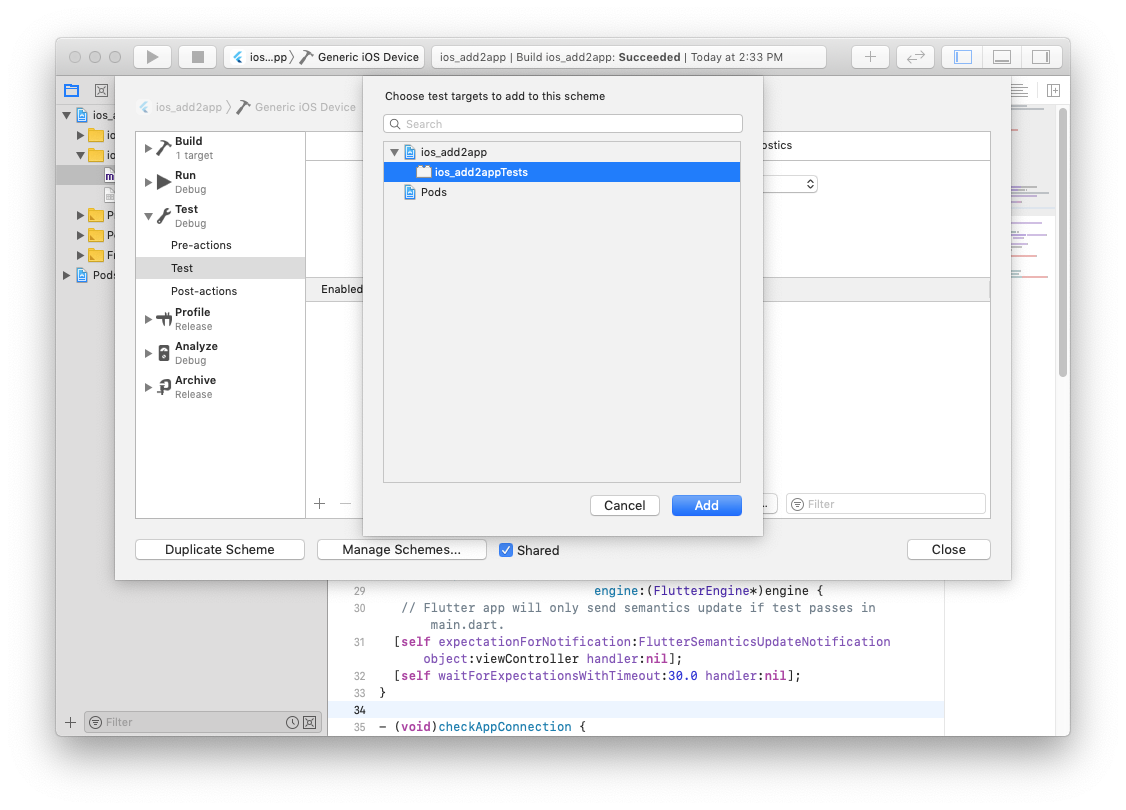Click Cancel in target chooser

tap(624, 505)
